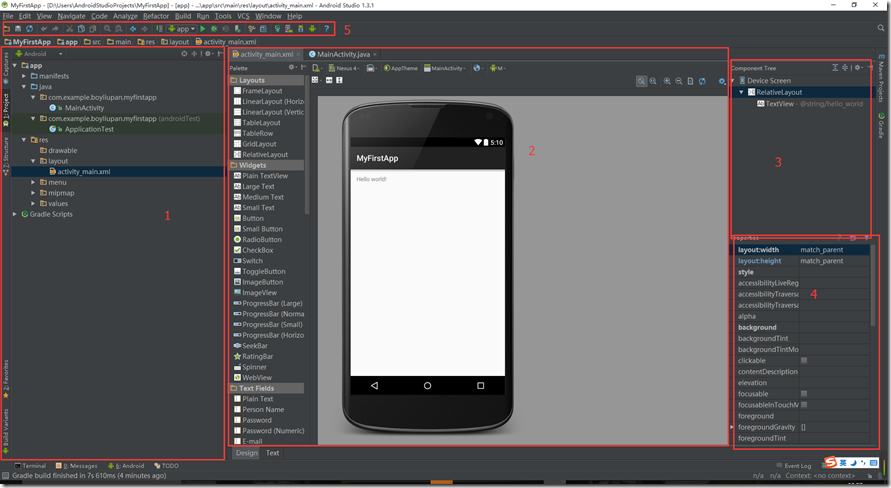Open the Refactor menu
The width and height of the screenshot is (891, 488).
(x=156, y=16)
